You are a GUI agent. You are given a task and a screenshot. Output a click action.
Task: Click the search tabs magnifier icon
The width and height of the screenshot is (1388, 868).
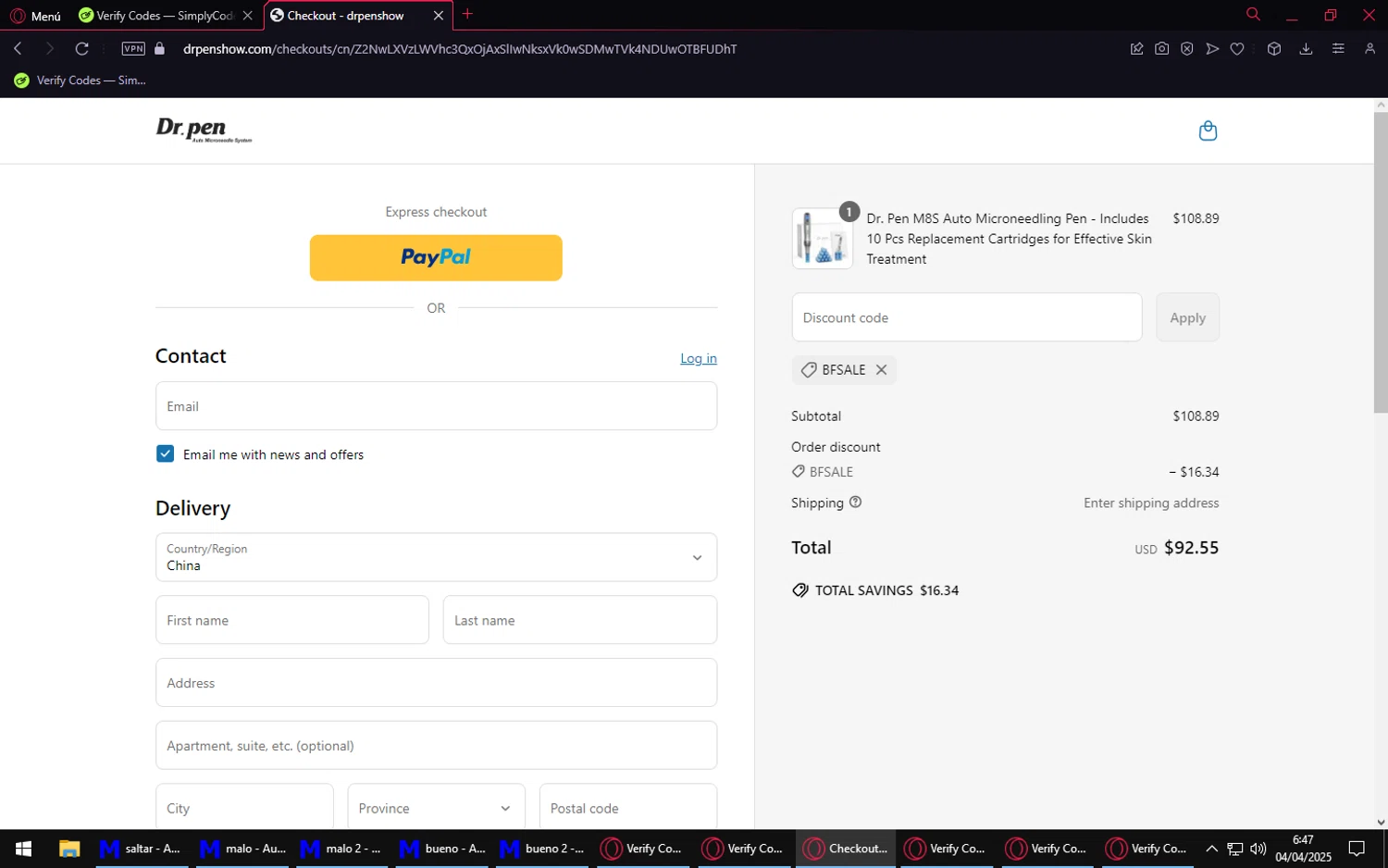coord(1253,14)
